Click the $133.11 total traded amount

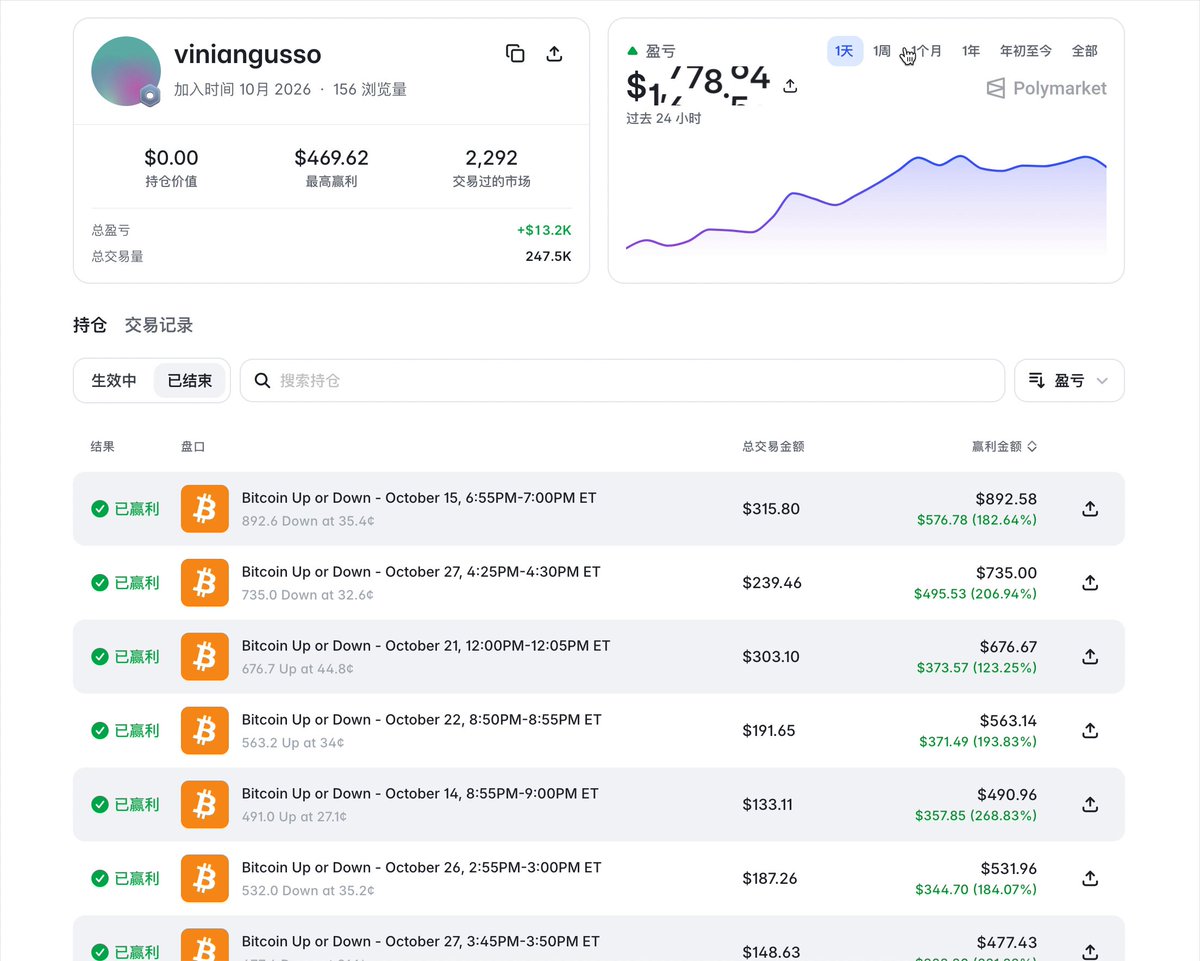tap(767, 805)
